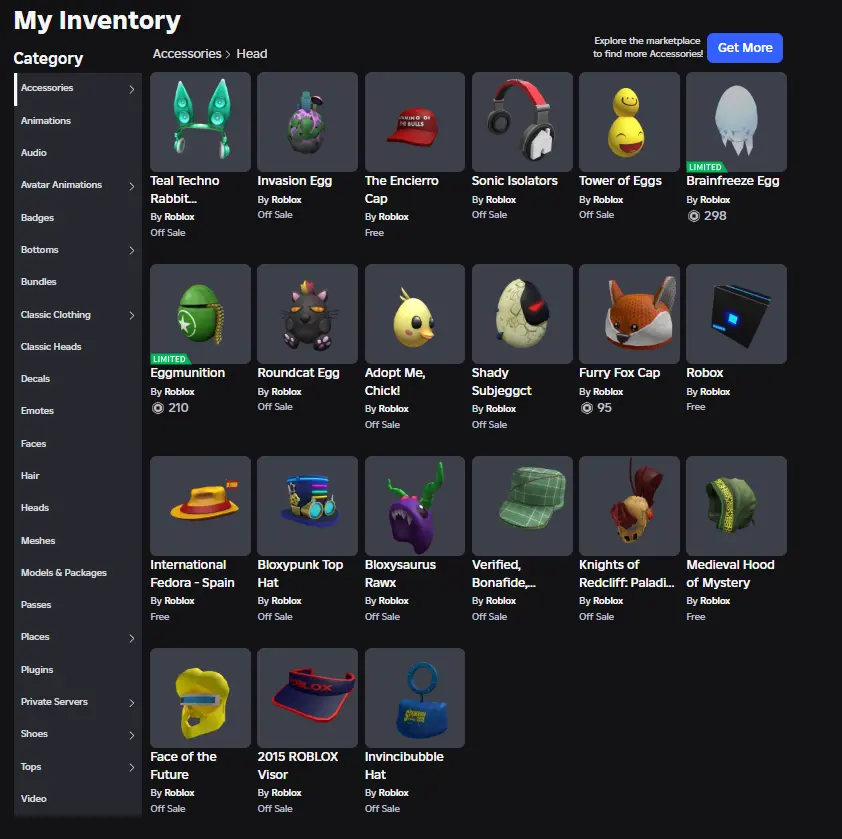Click the Roblox creator link under Invasion Egg
The width and height of the screenshot is (842, 839).
point(286,200)
